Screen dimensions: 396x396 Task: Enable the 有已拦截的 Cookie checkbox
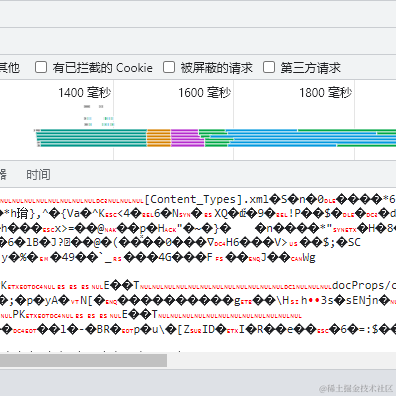tap(41, 67)
